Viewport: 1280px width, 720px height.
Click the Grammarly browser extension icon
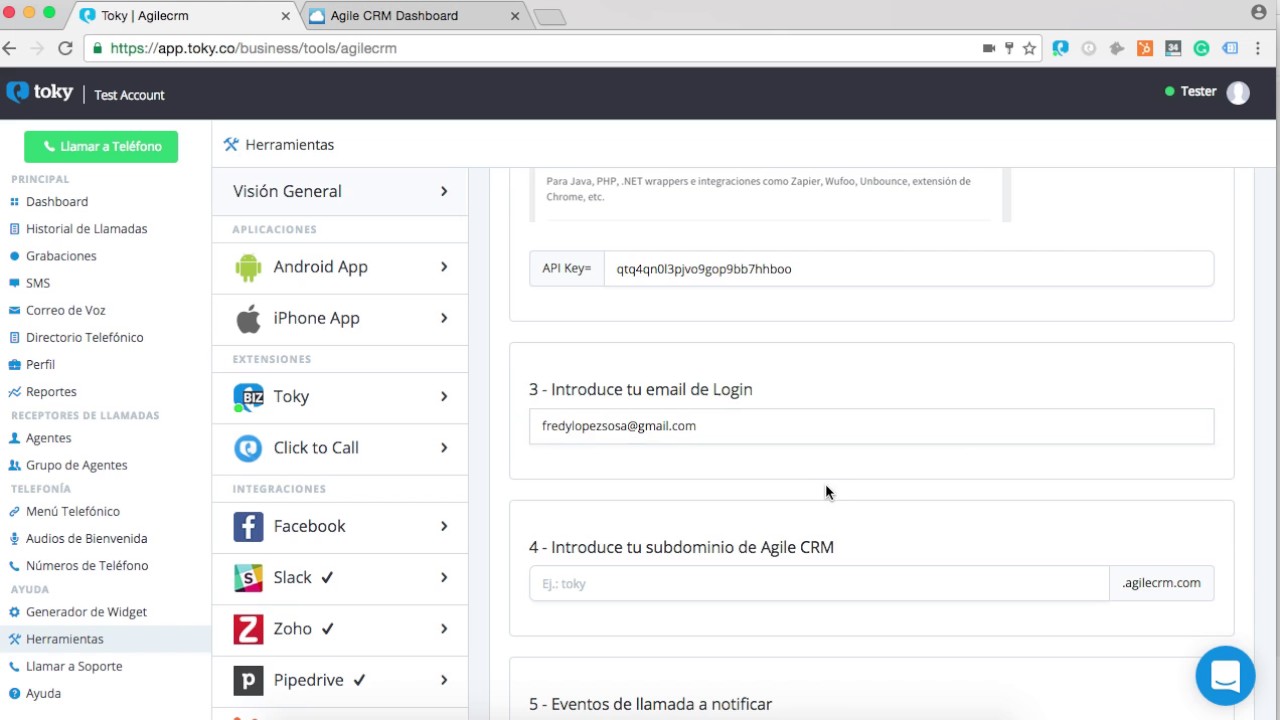coord(1202,48)
